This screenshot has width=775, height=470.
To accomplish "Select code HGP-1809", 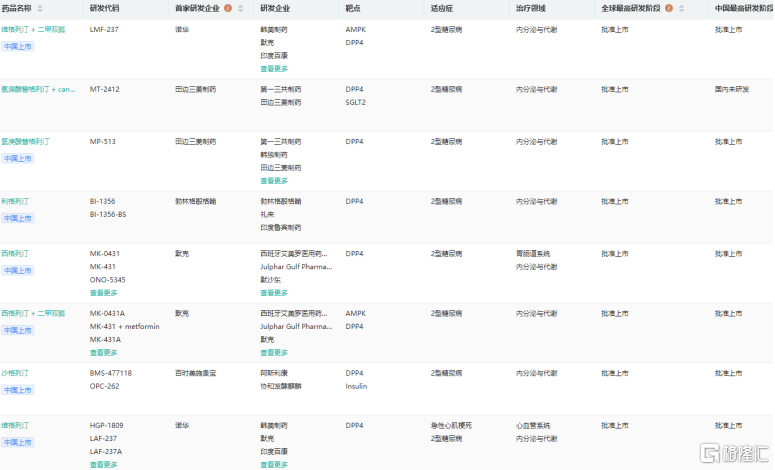I will pyautogui.click(x=106, y=426).
